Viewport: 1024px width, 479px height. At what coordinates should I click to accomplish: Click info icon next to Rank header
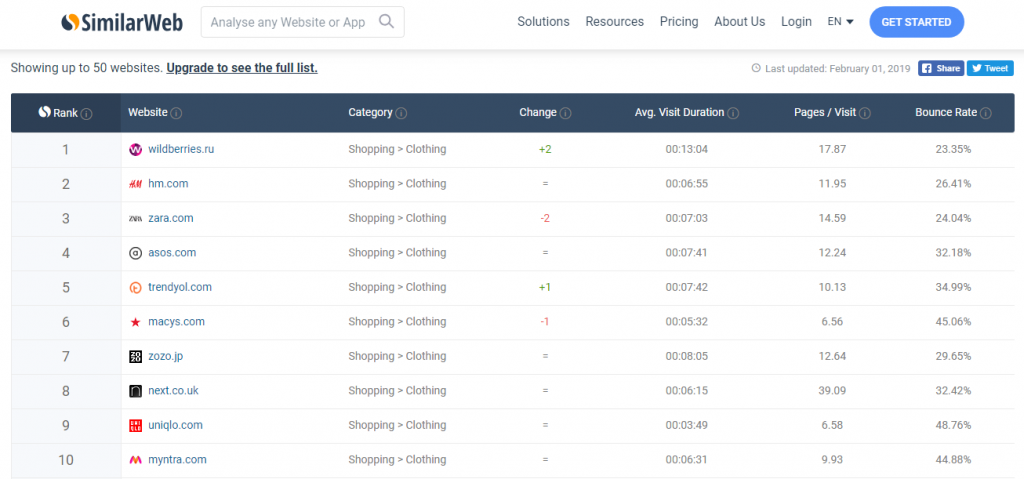[87, 113]
